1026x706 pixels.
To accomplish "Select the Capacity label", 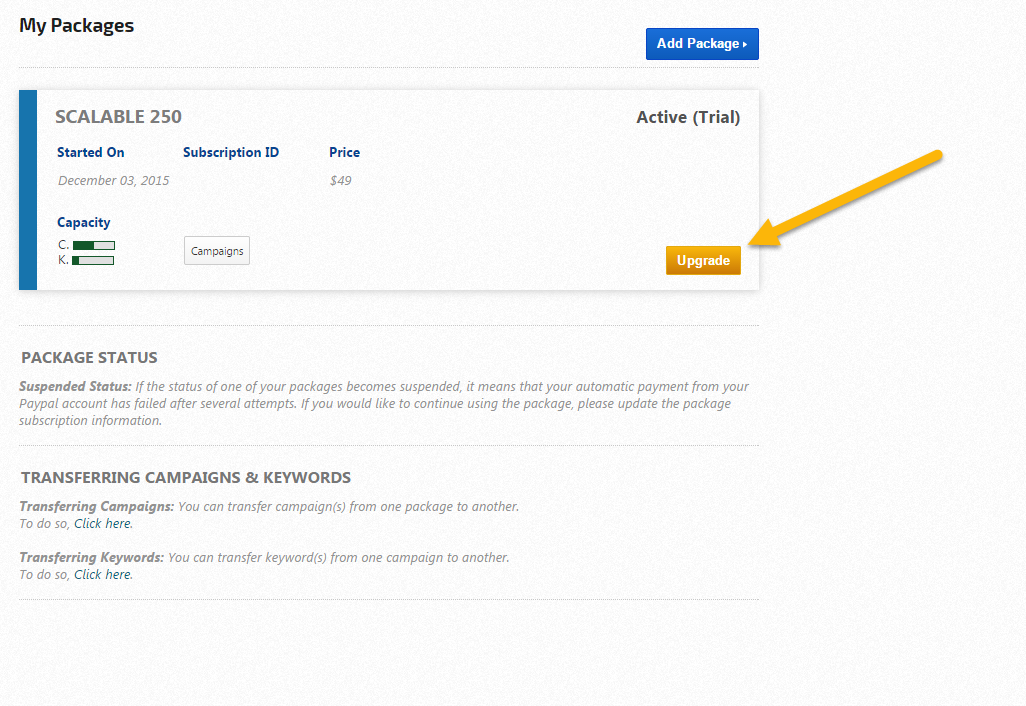I will point(84,222).
